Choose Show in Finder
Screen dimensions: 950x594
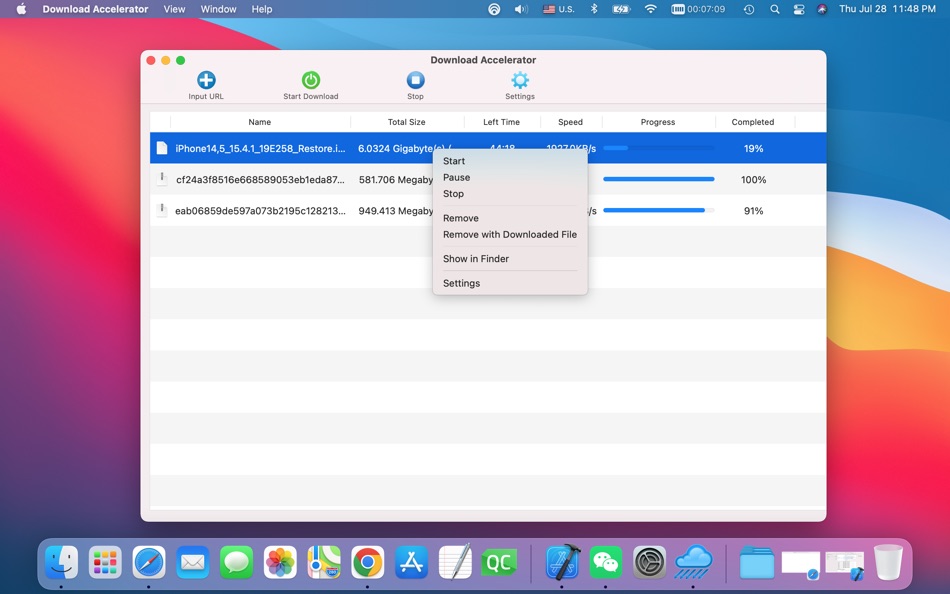tap(476, 259)
